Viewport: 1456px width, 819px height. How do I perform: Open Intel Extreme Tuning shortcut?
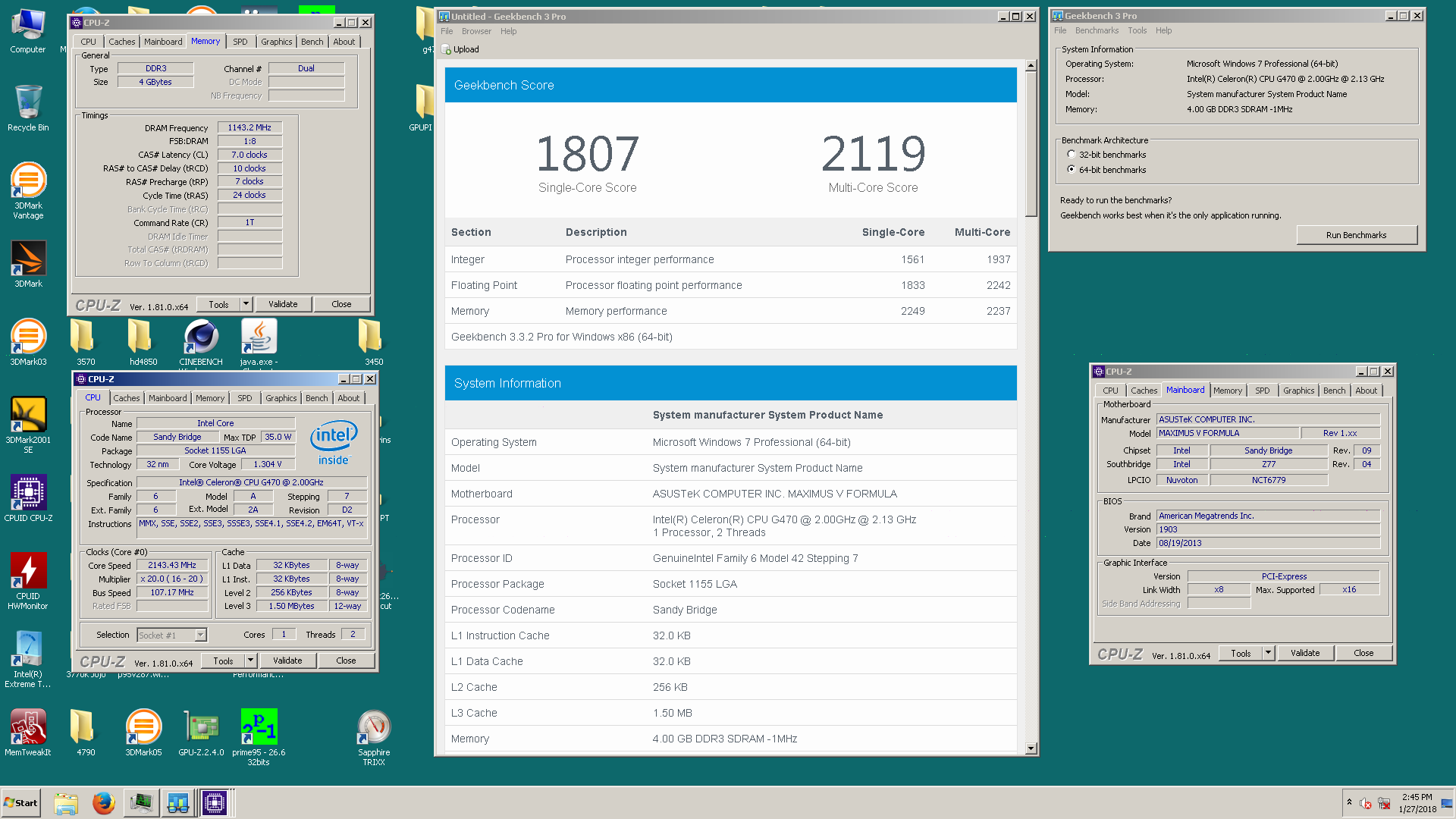coord(28,659)
